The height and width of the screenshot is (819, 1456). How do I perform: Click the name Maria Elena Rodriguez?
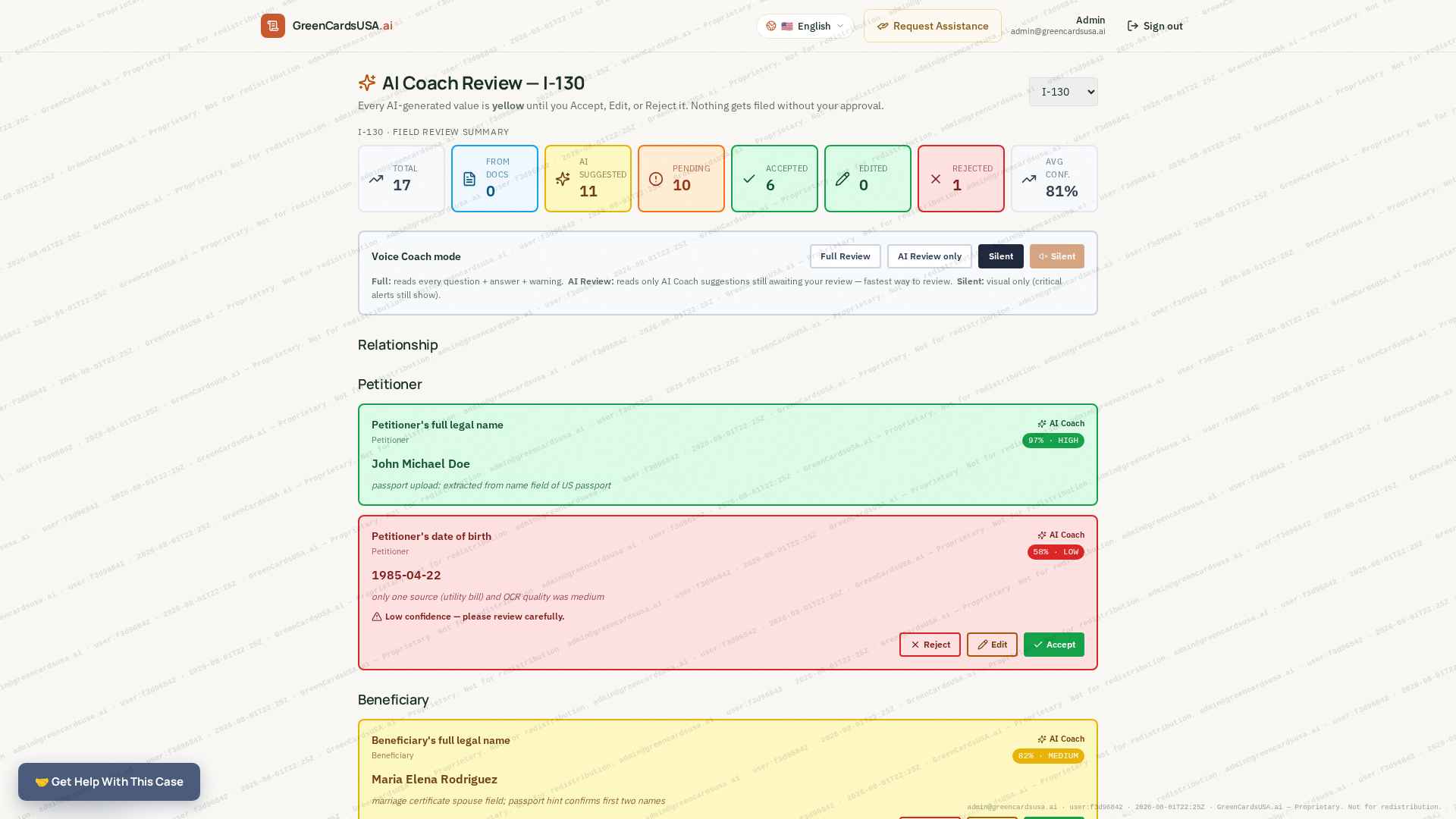pos(435,780)
